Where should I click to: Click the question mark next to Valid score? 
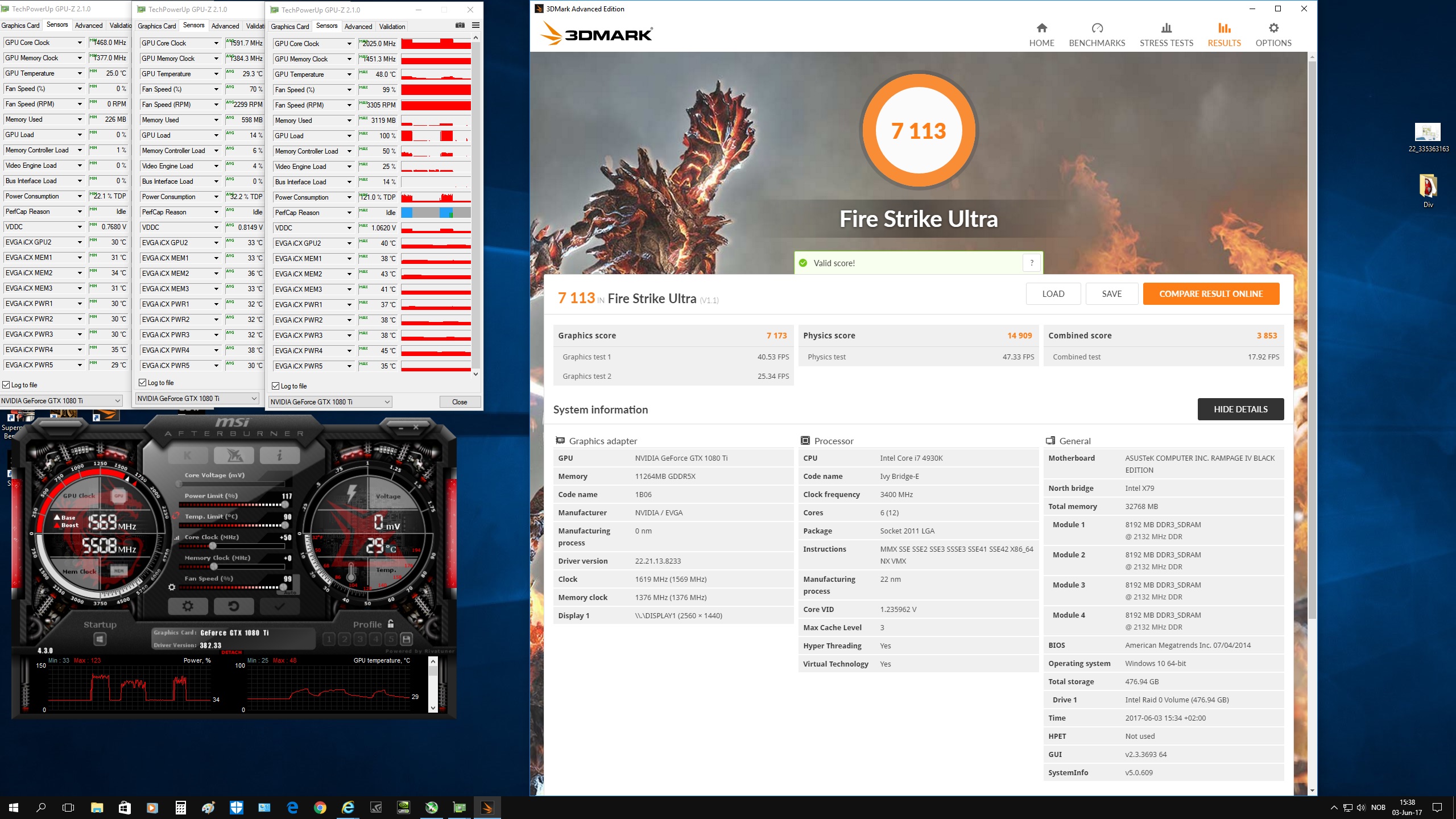(x=1032, y=263)
